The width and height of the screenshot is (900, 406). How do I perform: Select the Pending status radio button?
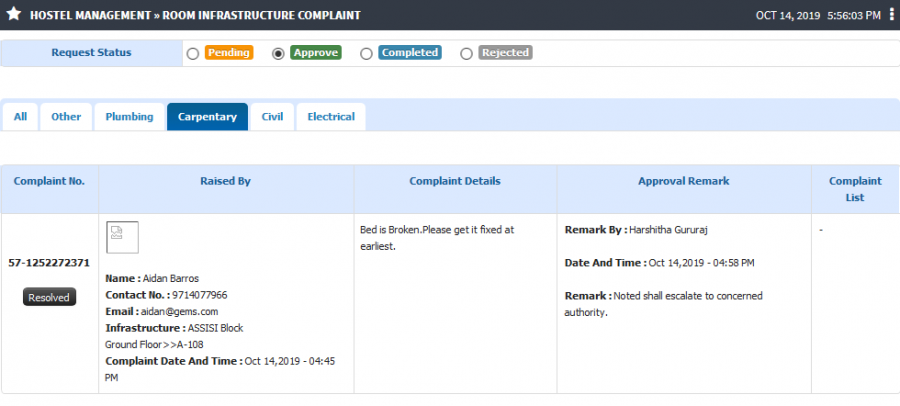pos(193,54)
